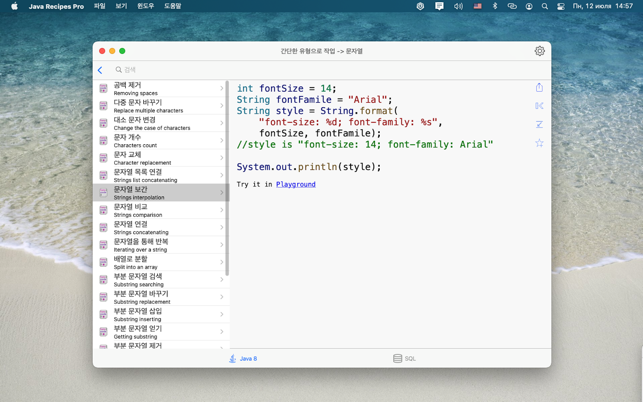Click the magnifier icon in search bar
Screen dimensions: 643x402
pos(119,70)
